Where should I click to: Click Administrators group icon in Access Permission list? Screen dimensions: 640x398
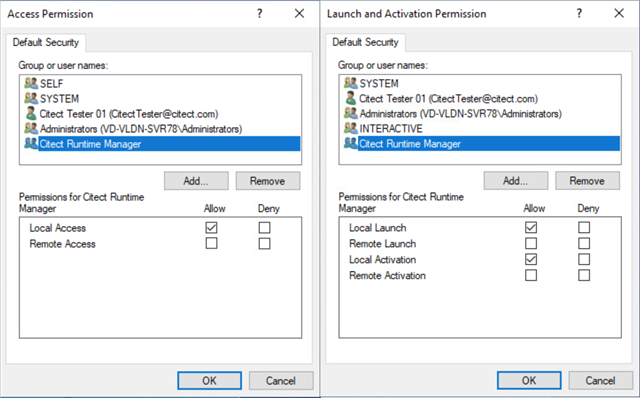click(x=31, y=129)
